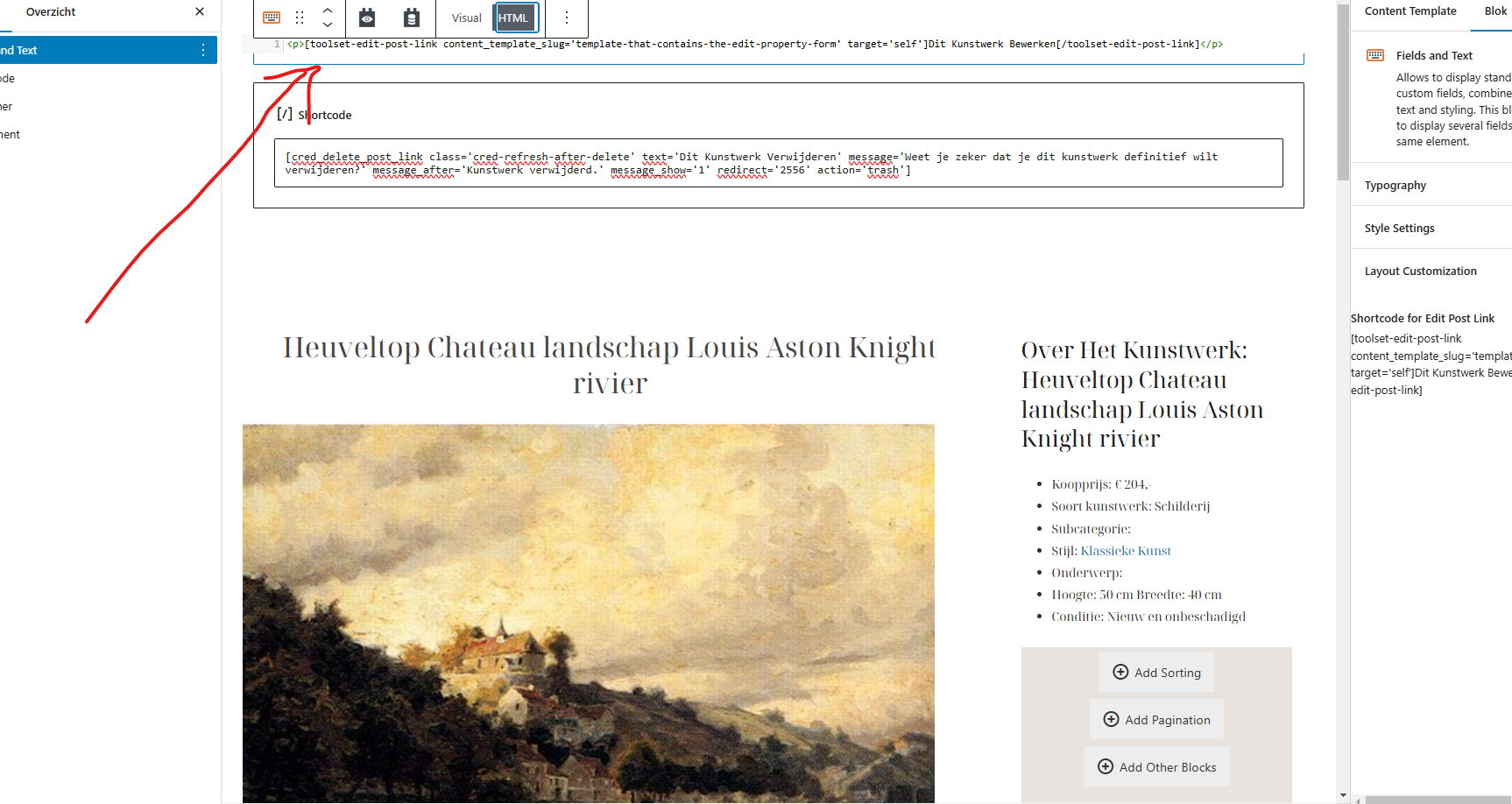This screenshot has height=804, width=1512.
Task: Click the 'Koopprijs: € 204,-' list item
Action: pos(1101,484)
